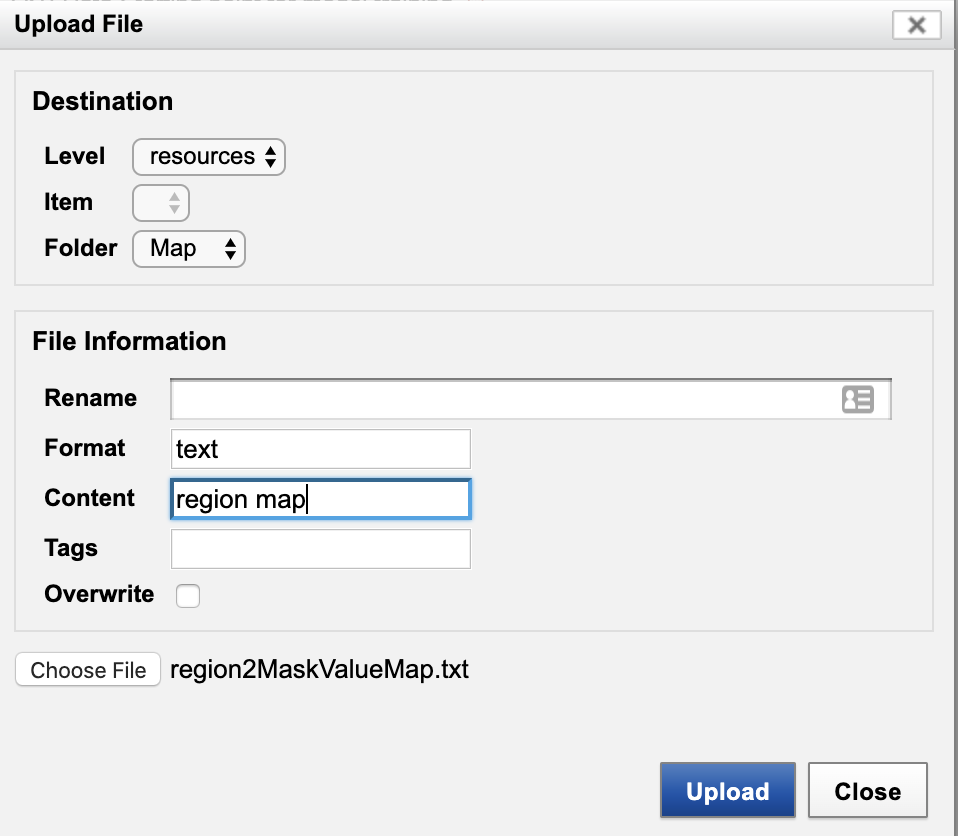Screen dimensions: 958x836
Task: Click the Folder field label
Action: point(80,248)
